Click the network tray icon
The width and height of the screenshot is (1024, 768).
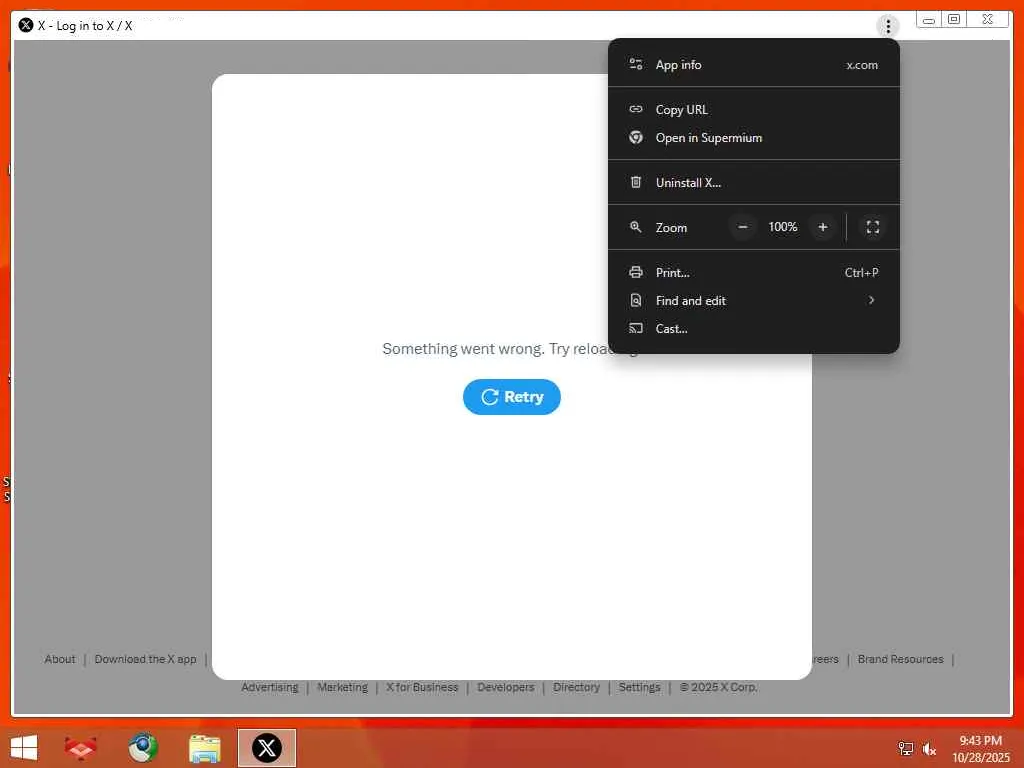pyautogui.click(x=905, y=748)
